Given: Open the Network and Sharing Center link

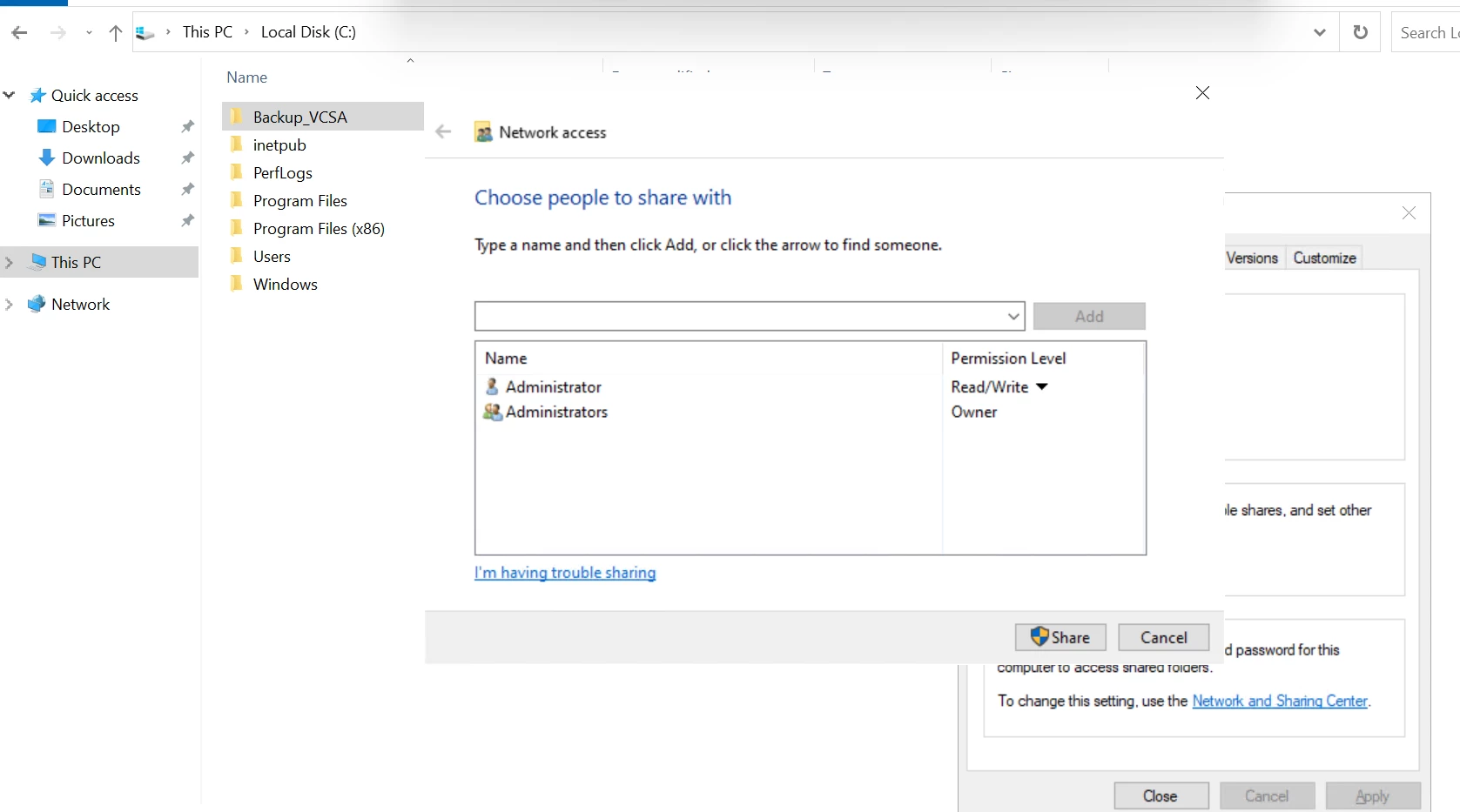Looking at the screenshot, I should tap(1280, 701).
